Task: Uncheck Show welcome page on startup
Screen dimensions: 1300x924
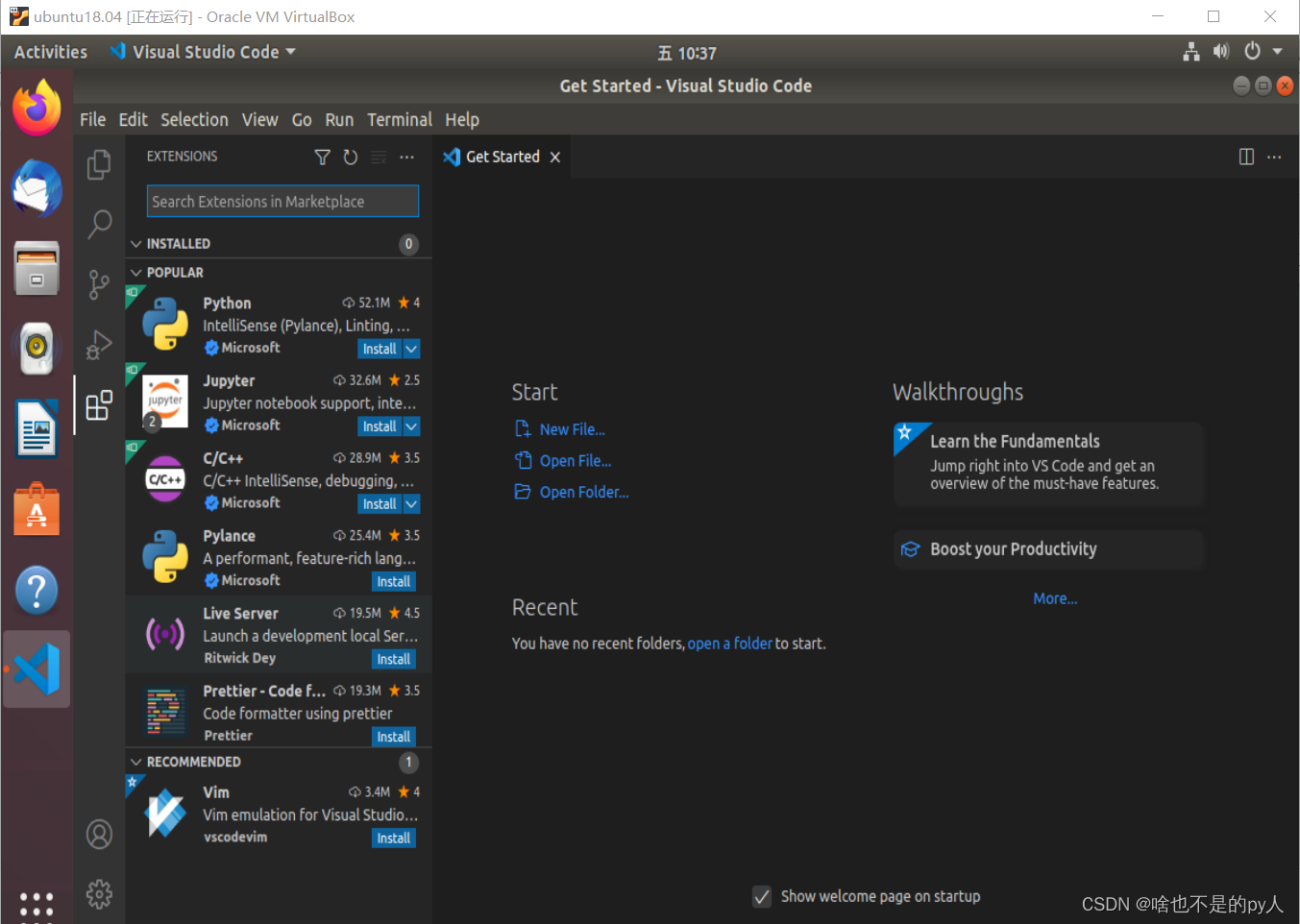Action: [761, 896]
